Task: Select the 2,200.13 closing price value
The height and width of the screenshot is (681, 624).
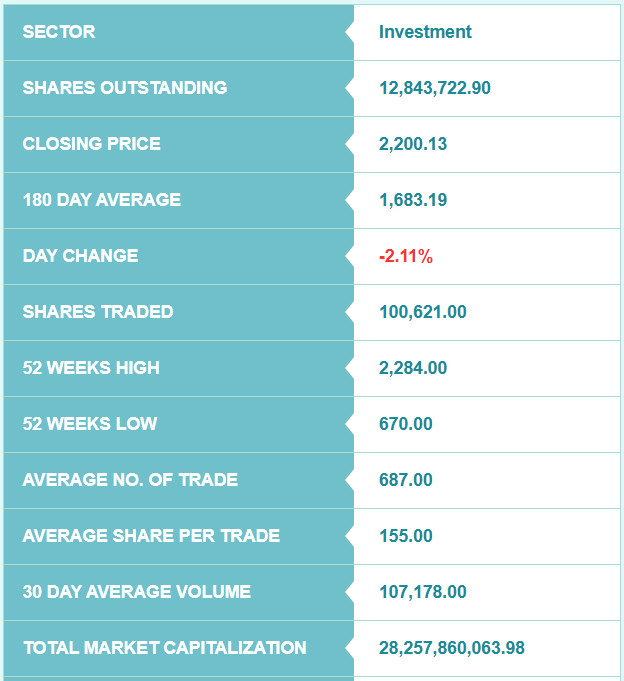Action: pyautogui.click(x=413, y=144)
